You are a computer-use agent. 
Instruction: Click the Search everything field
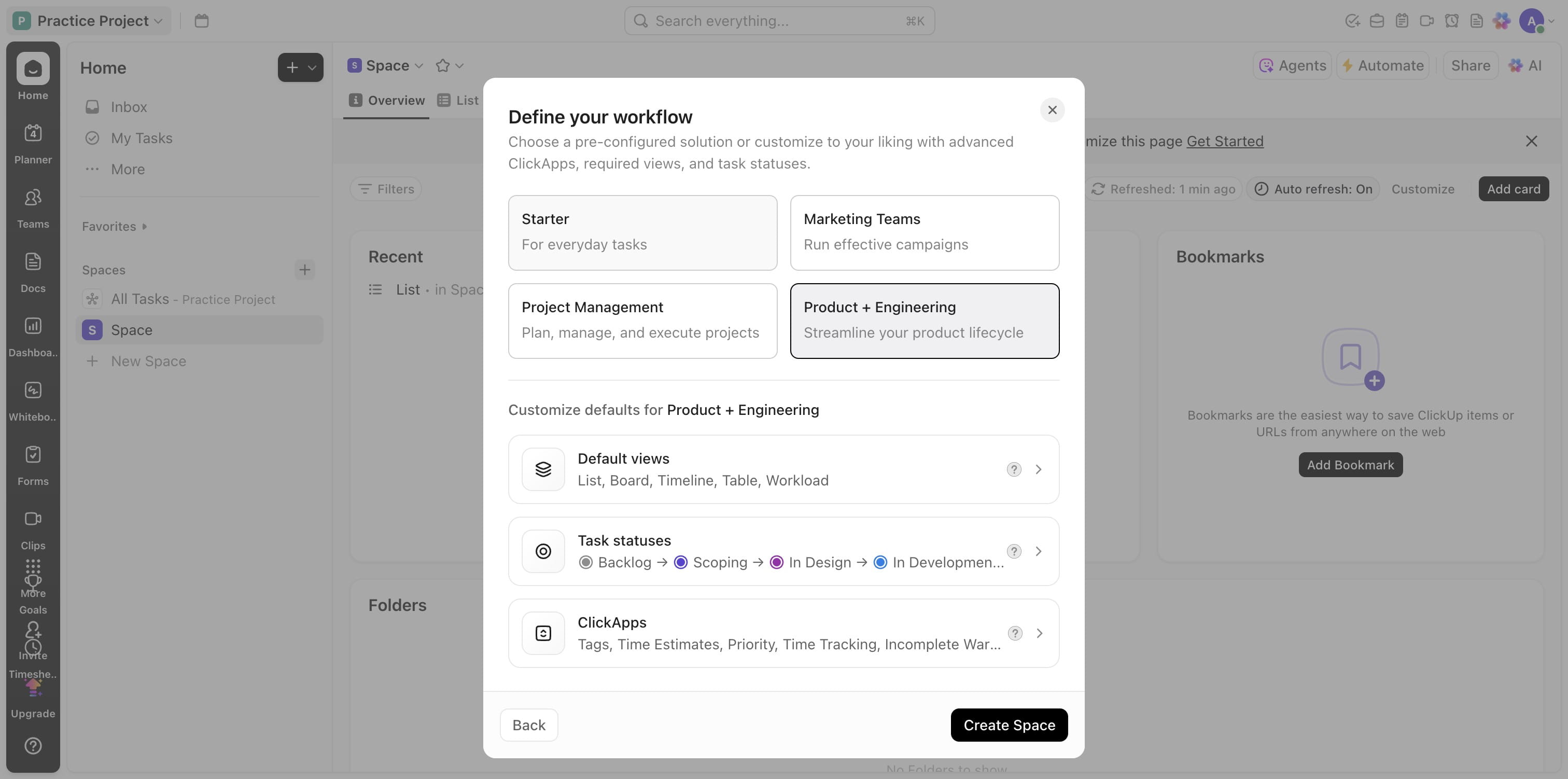click(779, 21)
